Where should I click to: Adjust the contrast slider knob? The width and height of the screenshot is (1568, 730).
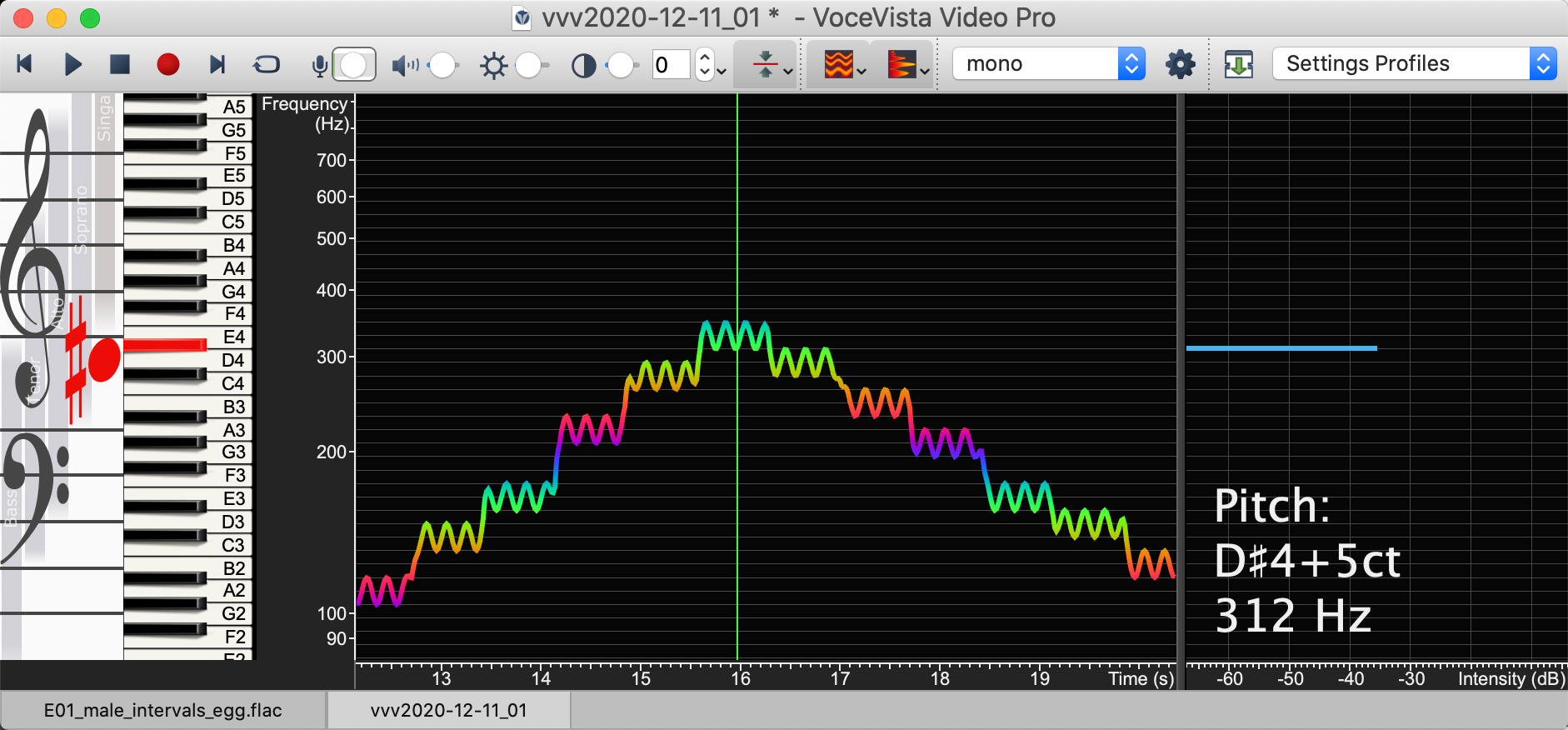(x=620, y=64)
